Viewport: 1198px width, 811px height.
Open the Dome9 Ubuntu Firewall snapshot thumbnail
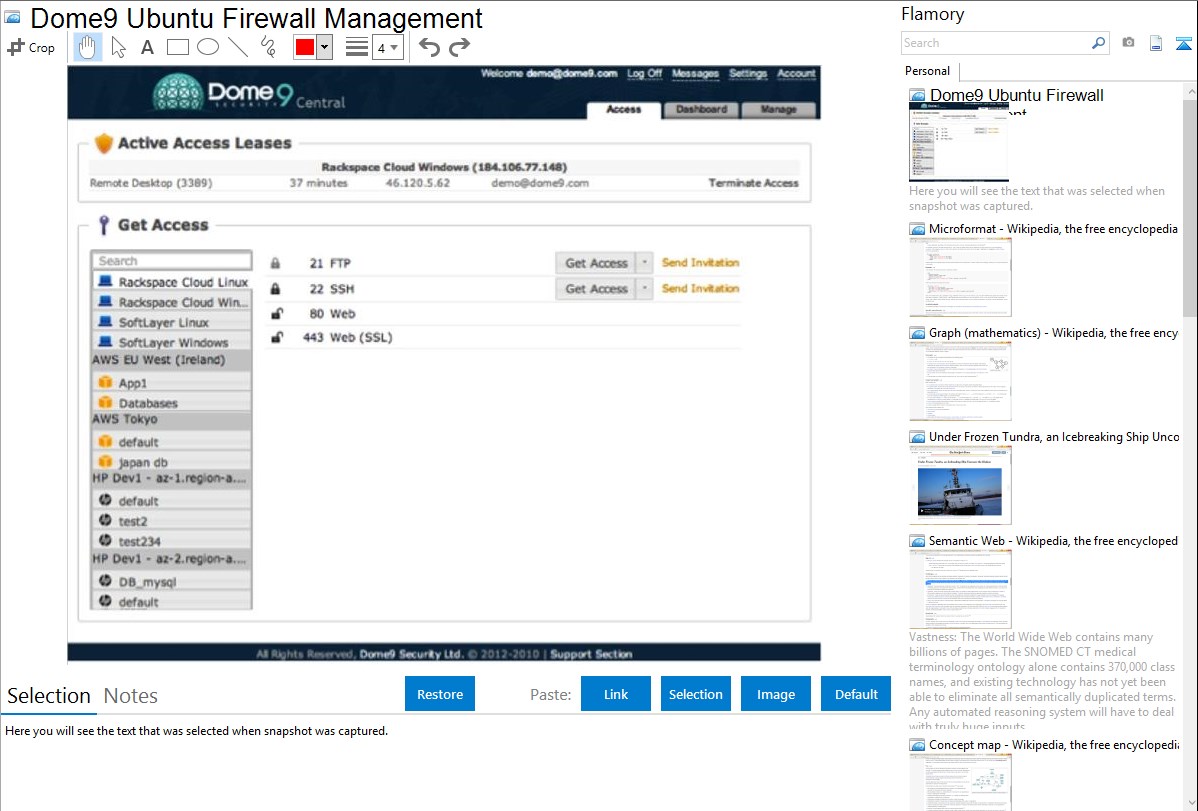959,142
